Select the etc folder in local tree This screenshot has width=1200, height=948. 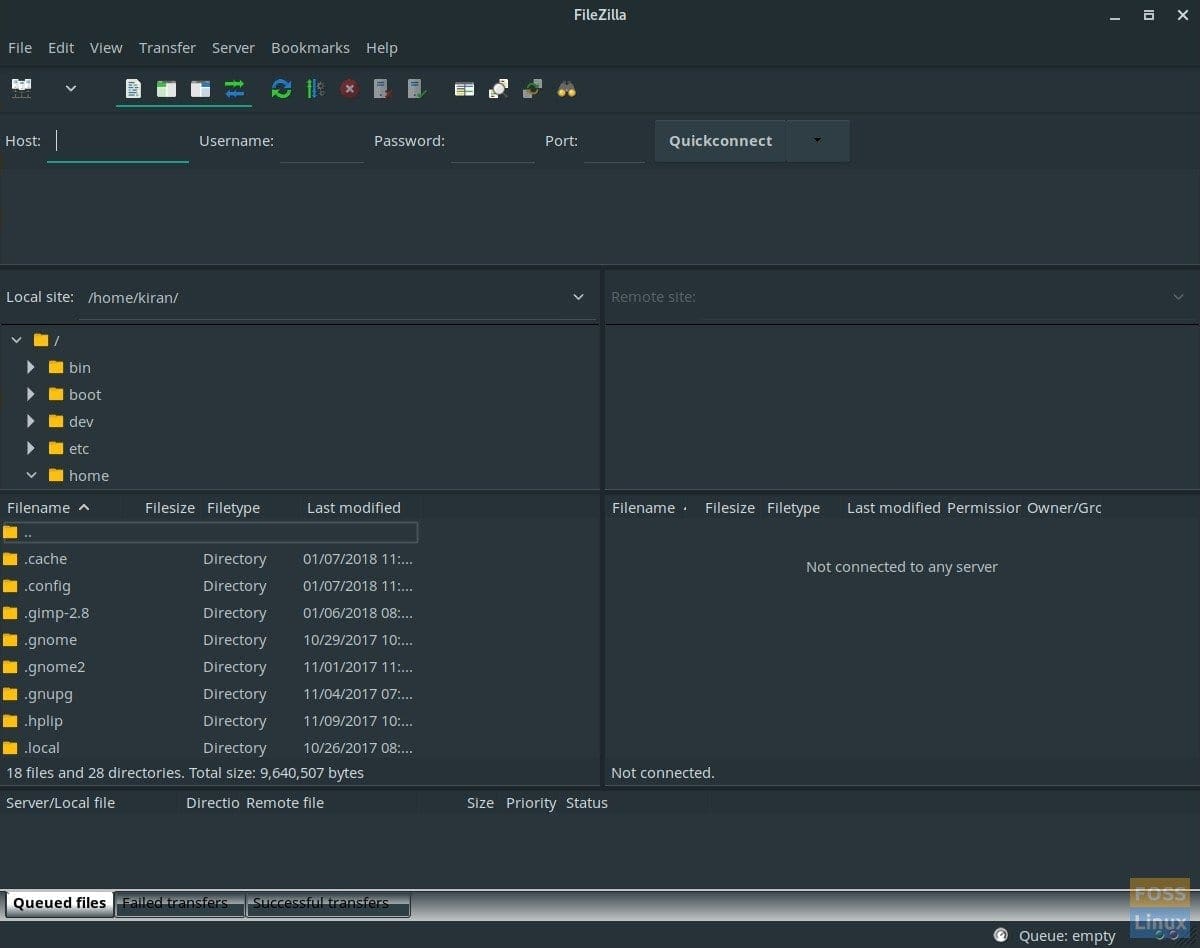79,448
